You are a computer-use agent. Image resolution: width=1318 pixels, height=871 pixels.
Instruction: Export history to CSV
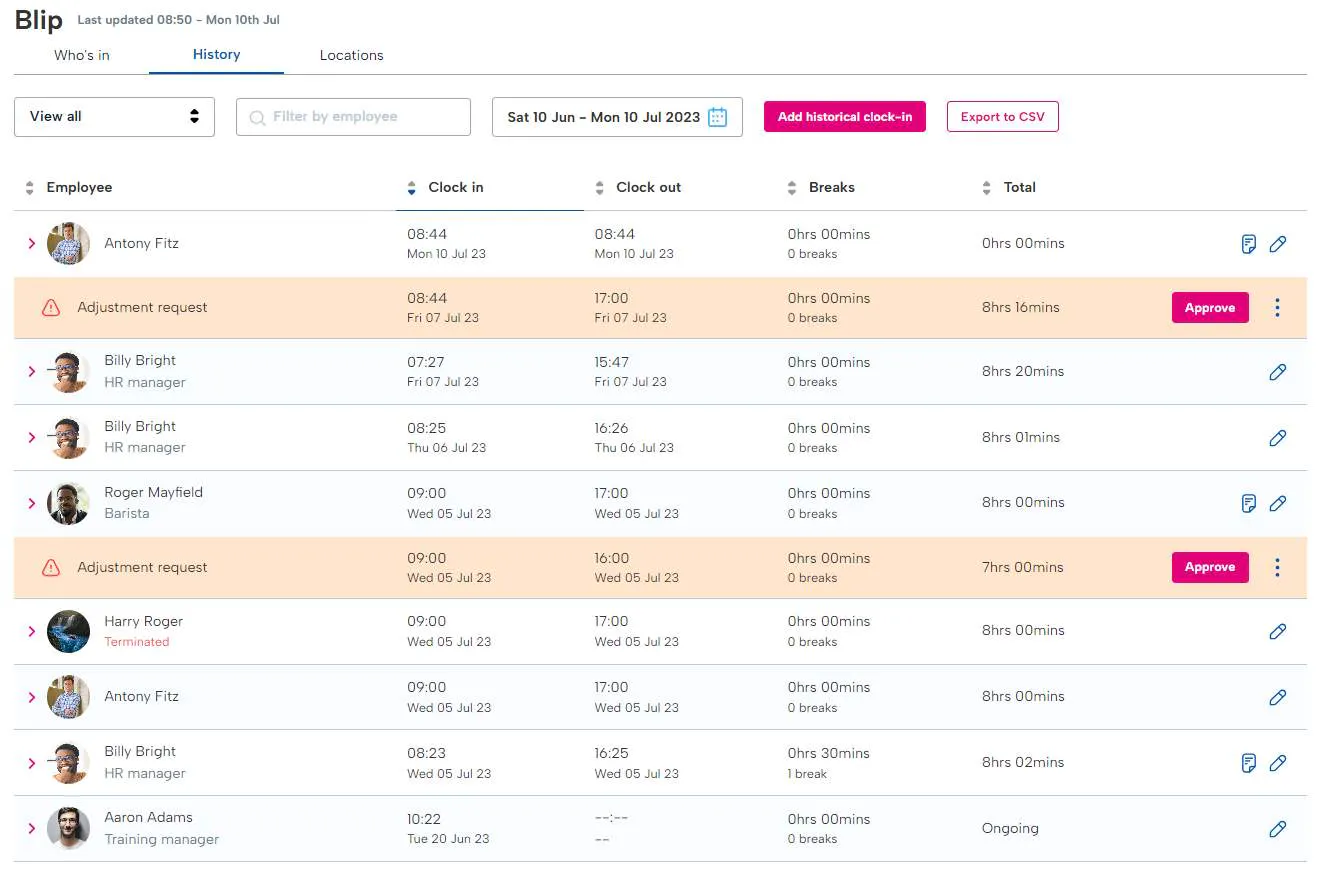coord(1002,117)
